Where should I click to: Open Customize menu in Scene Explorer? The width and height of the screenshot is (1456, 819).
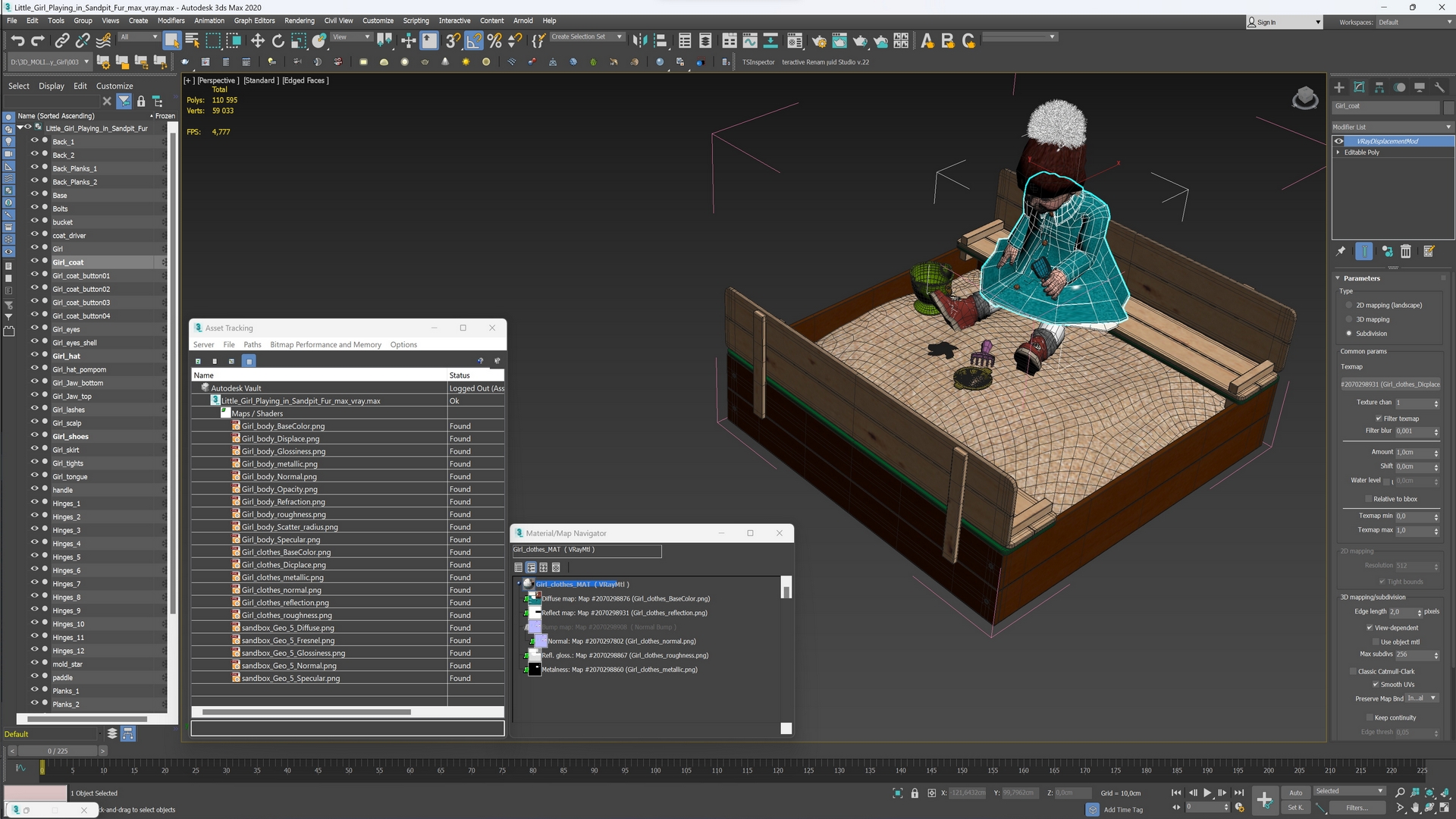point(115,86)
